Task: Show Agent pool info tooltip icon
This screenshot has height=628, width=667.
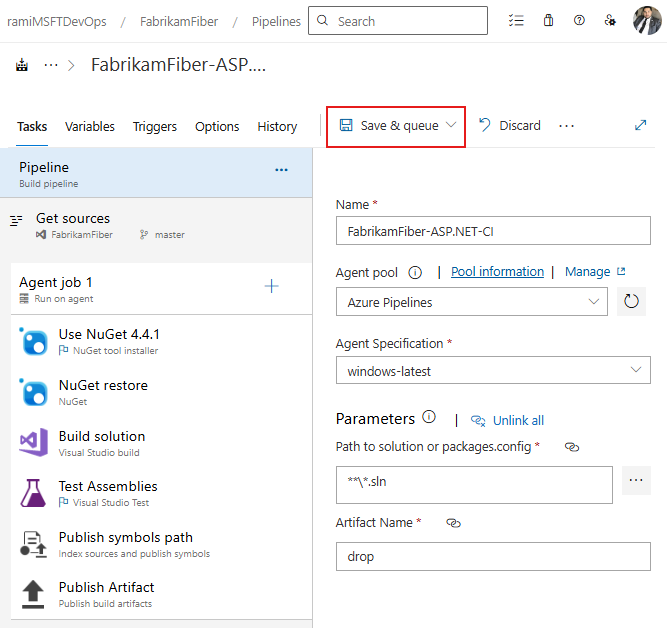Action: click(415, 272)
